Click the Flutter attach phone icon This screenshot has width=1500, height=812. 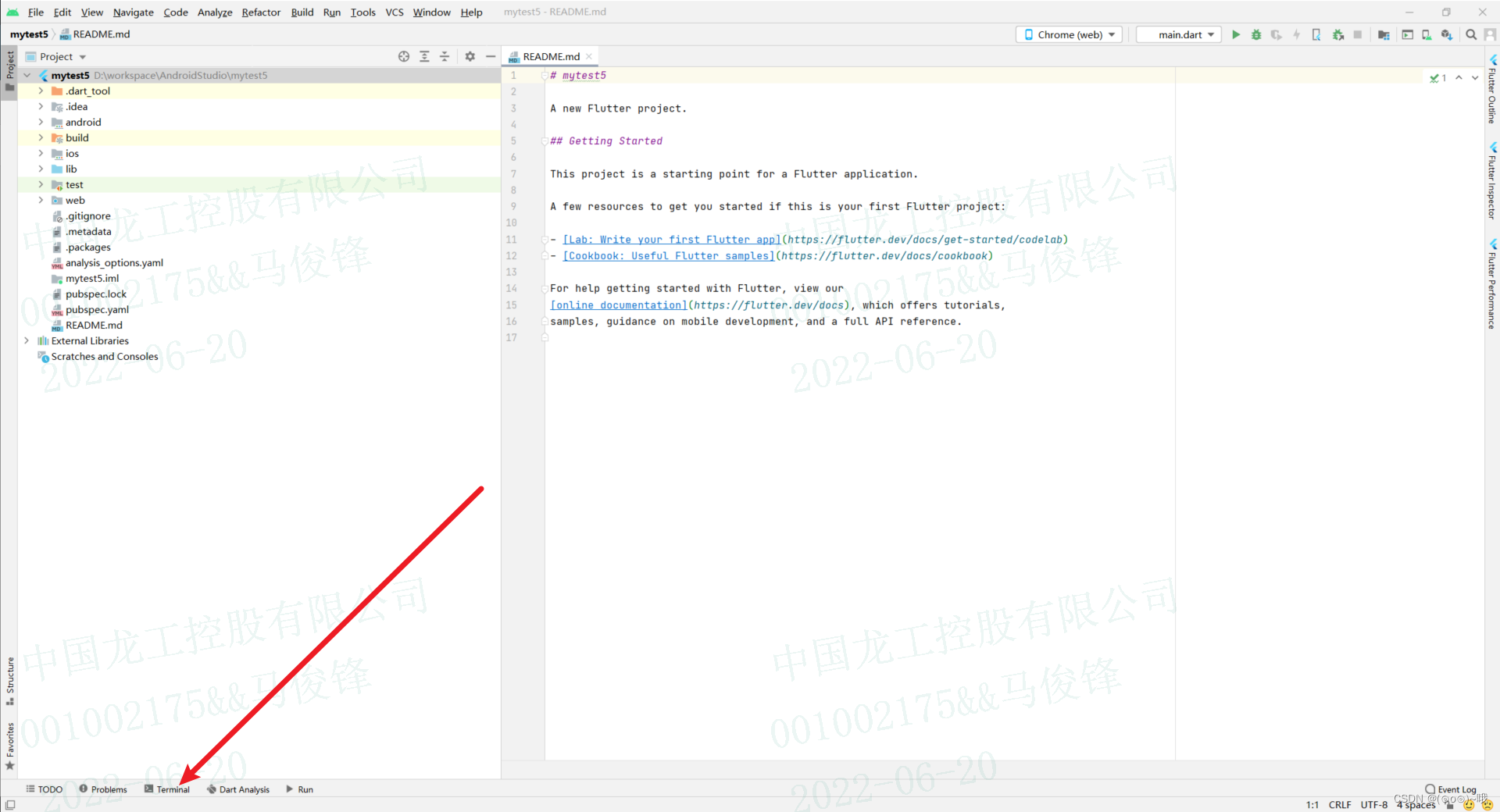click(1316, 34)
